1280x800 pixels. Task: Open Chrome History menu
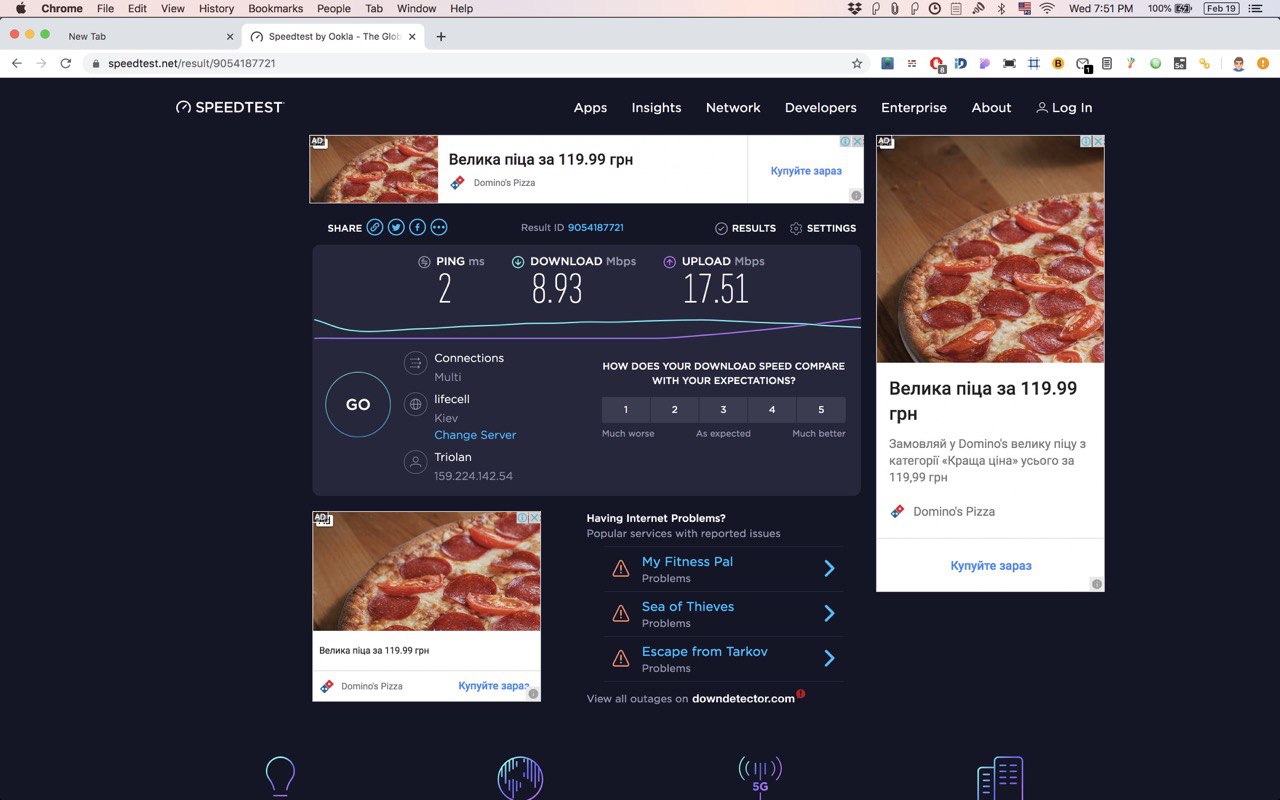tap(216, 8)
